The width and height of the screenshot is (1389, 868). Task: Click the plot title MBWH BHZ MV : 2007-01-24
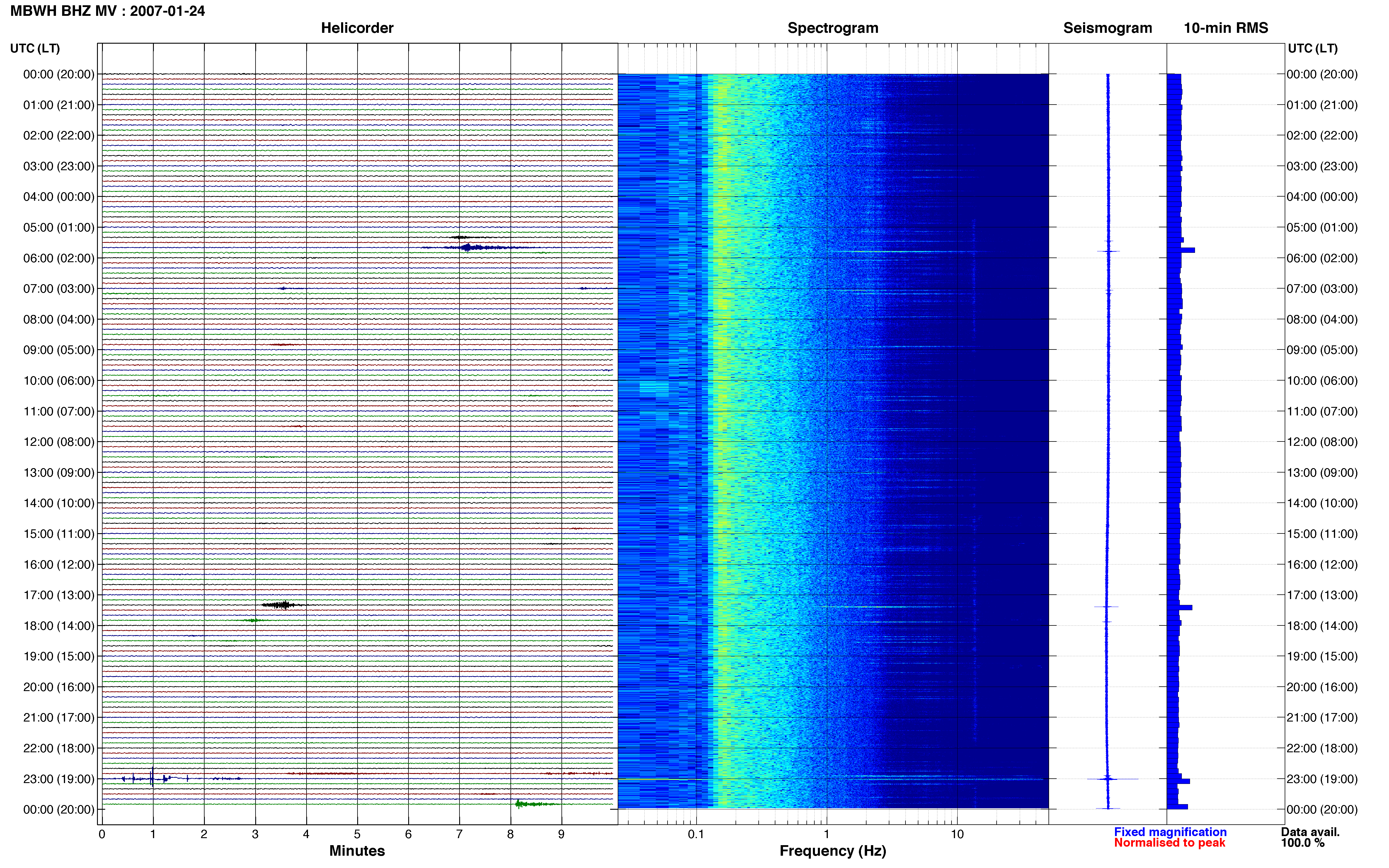[x=107, y=11]
